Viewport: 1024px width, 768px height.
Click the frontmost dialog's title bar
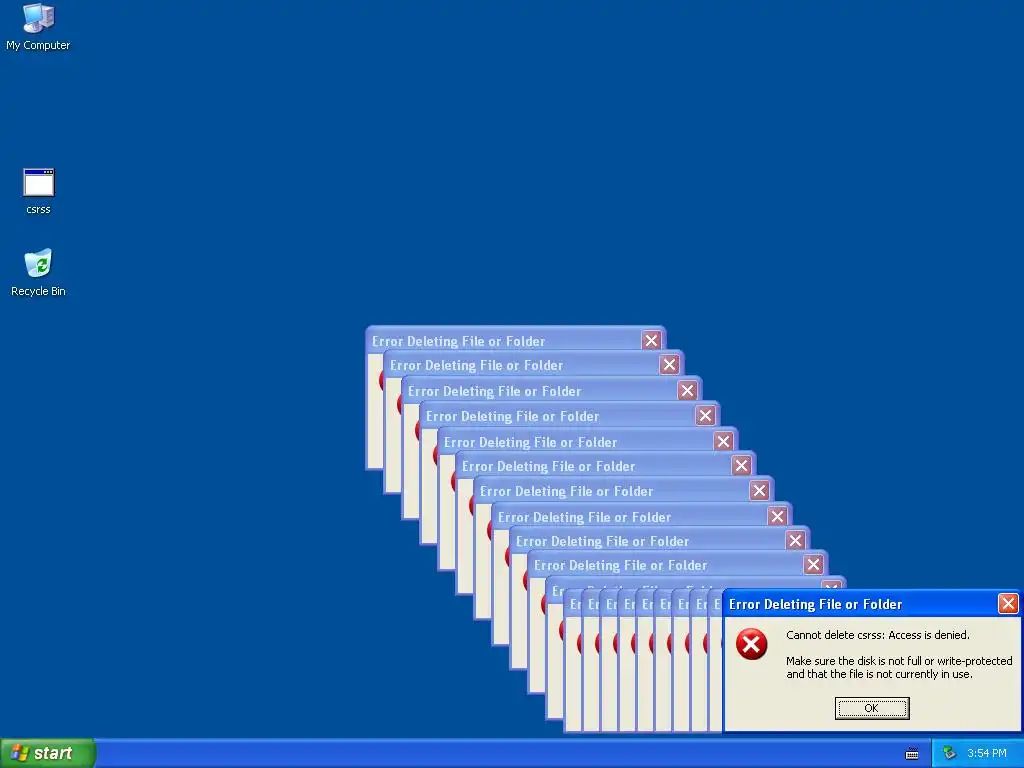point(871,604)
